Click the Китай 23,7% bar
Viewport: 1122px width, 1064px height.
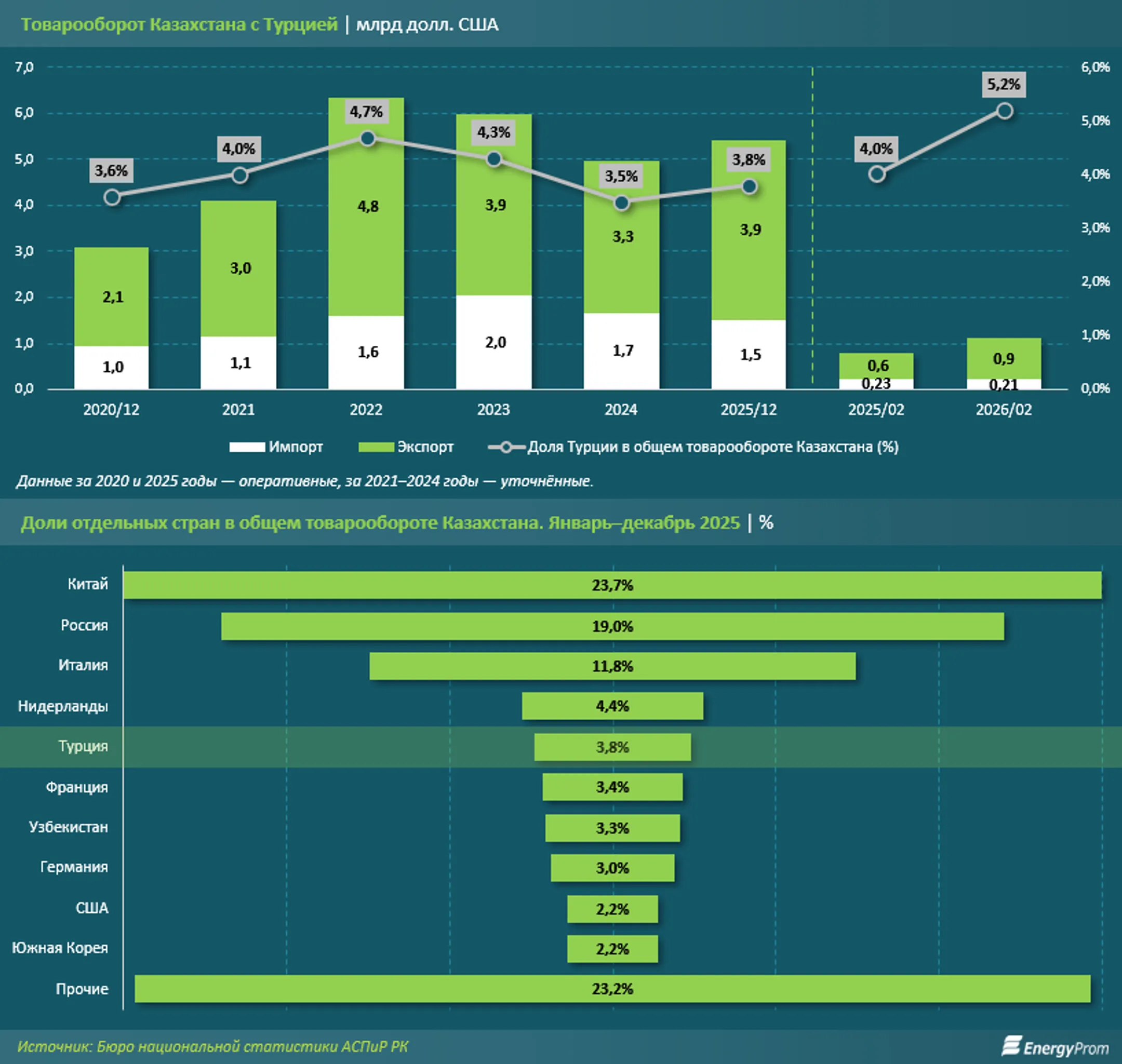612,585
